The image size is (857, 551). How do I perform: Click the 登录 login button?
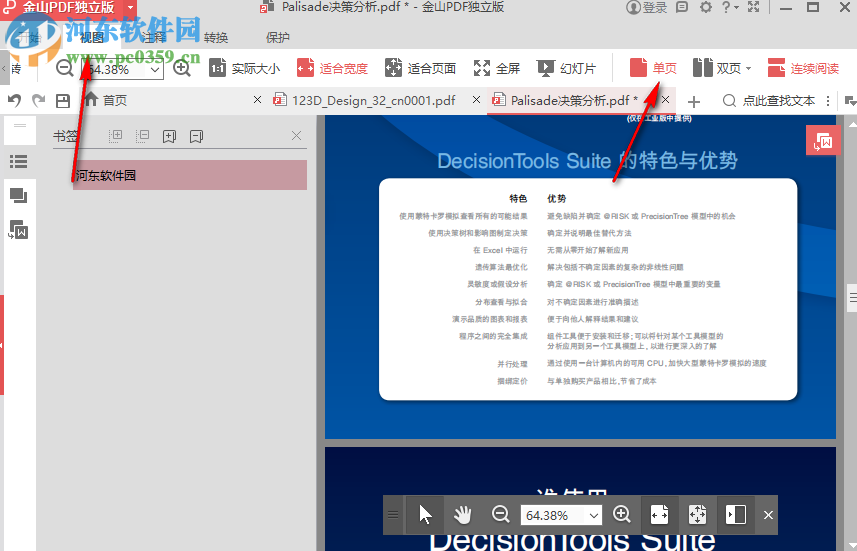click(647, 8)
